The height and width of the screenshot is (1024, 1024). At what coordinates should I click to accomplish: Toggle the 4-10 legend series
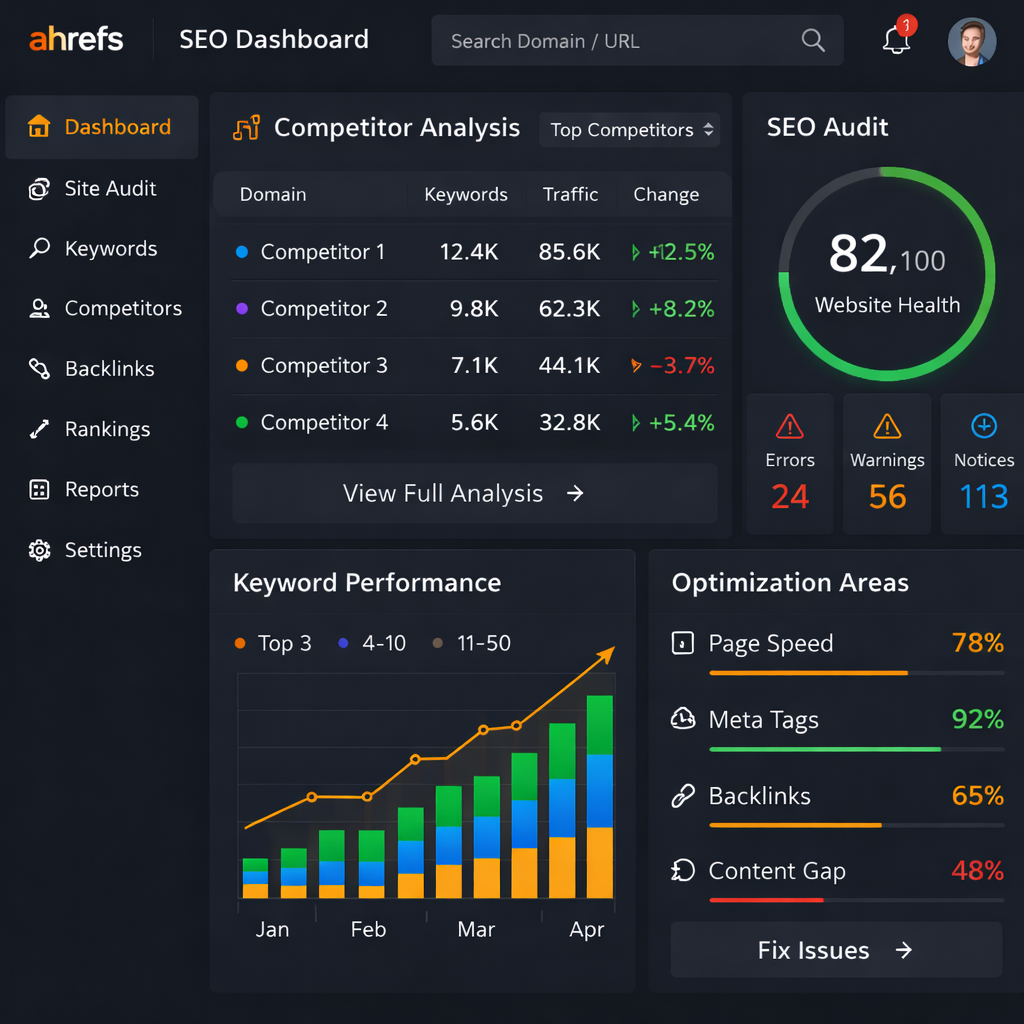click(x=372, y=643)
